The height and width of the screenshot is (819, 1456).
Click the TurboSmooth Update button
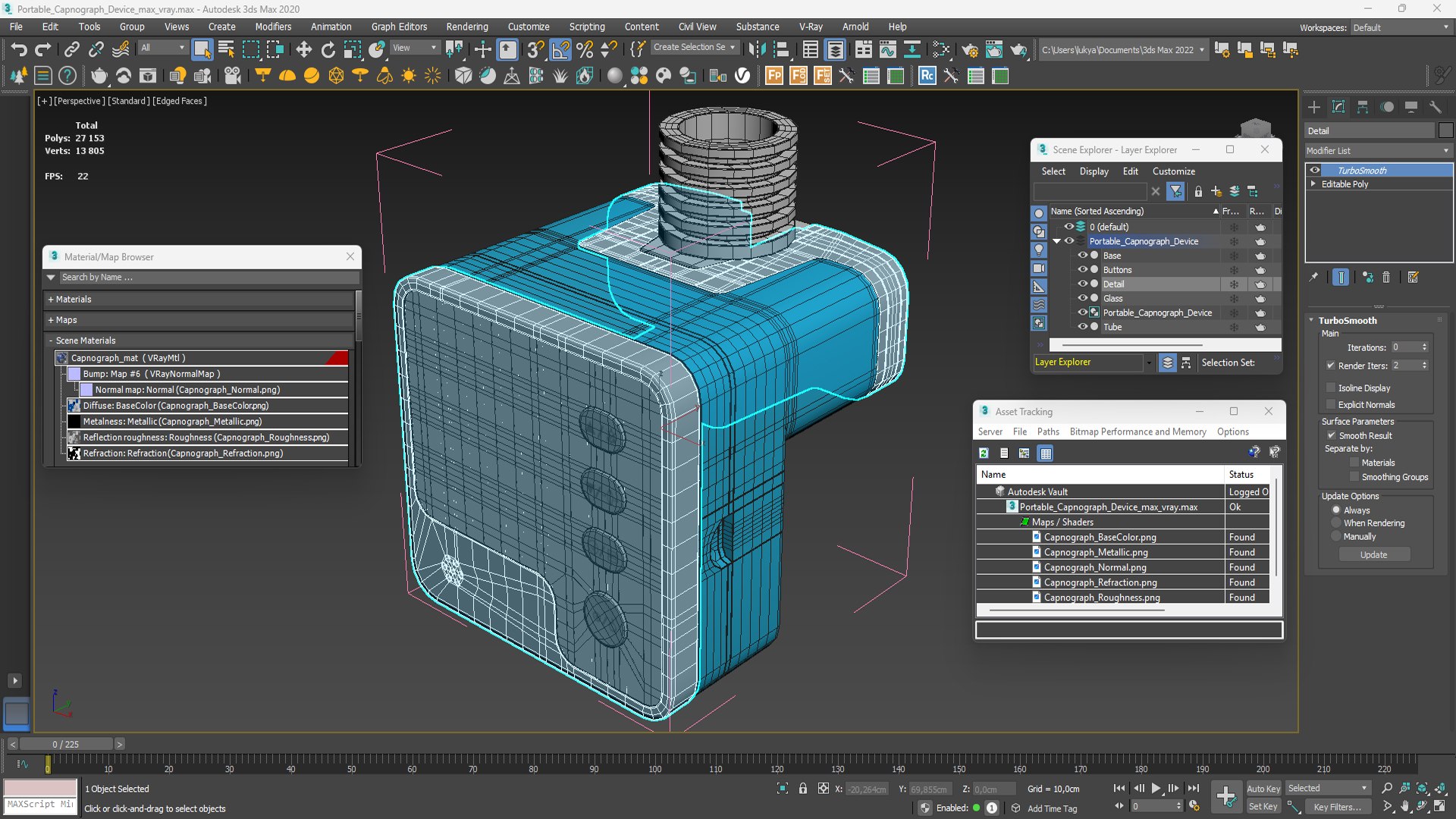point(1373,554)
